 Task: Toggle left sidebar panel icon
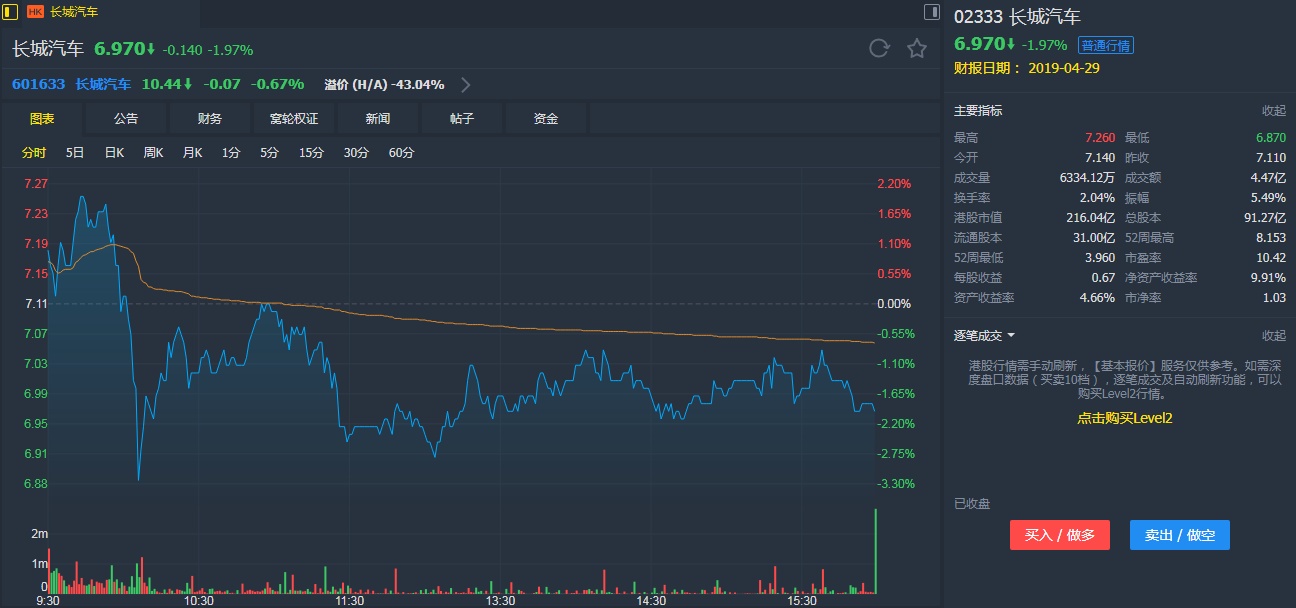pyautogui.click(x=10, y=12)
